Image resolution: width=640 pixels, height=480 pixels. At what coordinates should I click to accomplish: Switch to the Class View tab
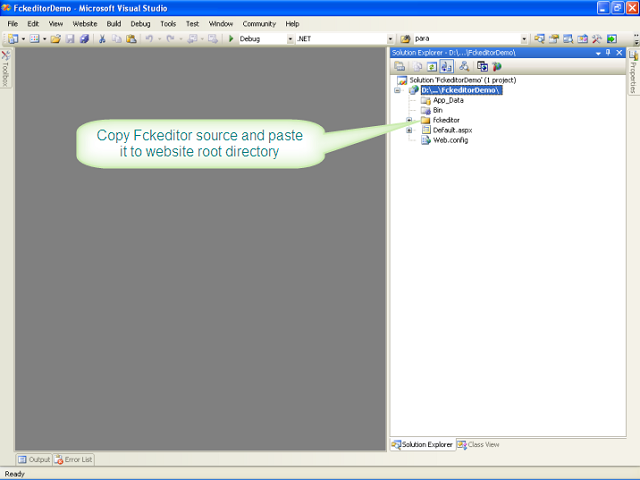coord(478,444)
